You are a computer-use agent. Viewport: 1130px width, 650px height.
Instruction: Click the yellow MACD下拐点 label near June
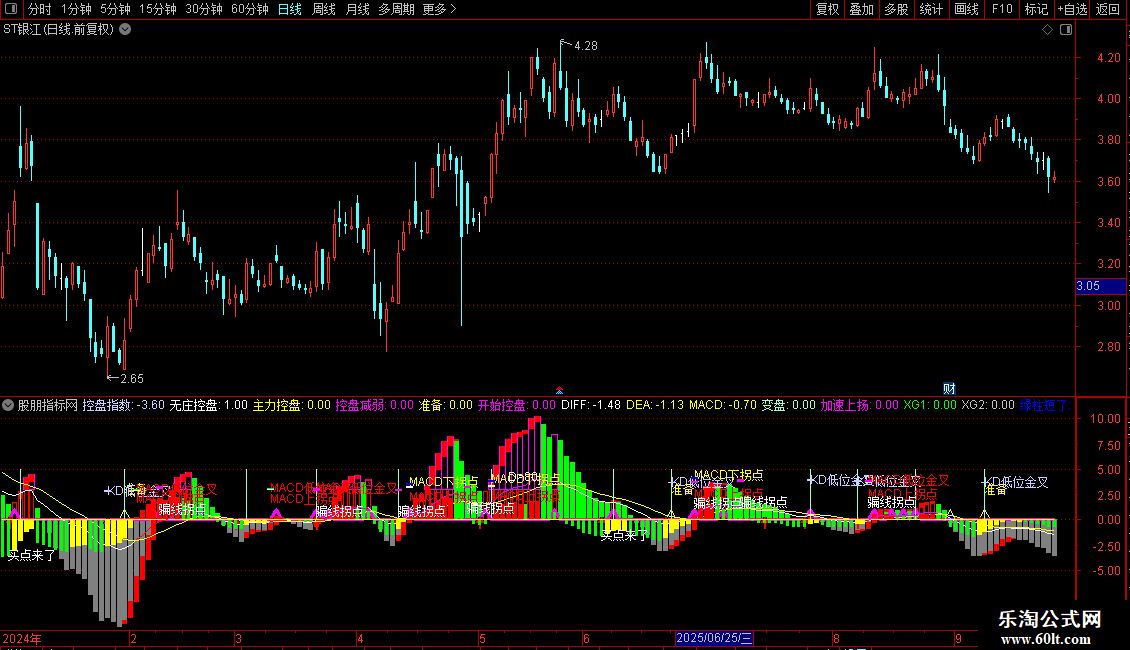[728, 475]
